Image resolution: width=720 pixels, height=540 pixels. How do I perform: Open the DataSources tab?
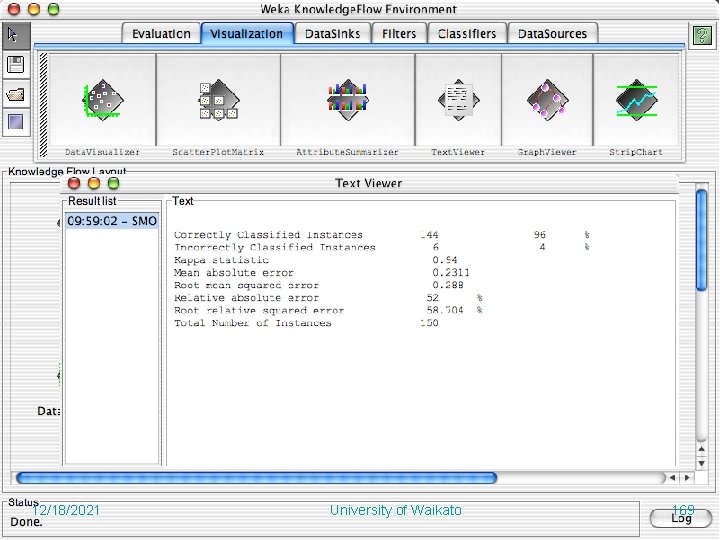point(552,34)
